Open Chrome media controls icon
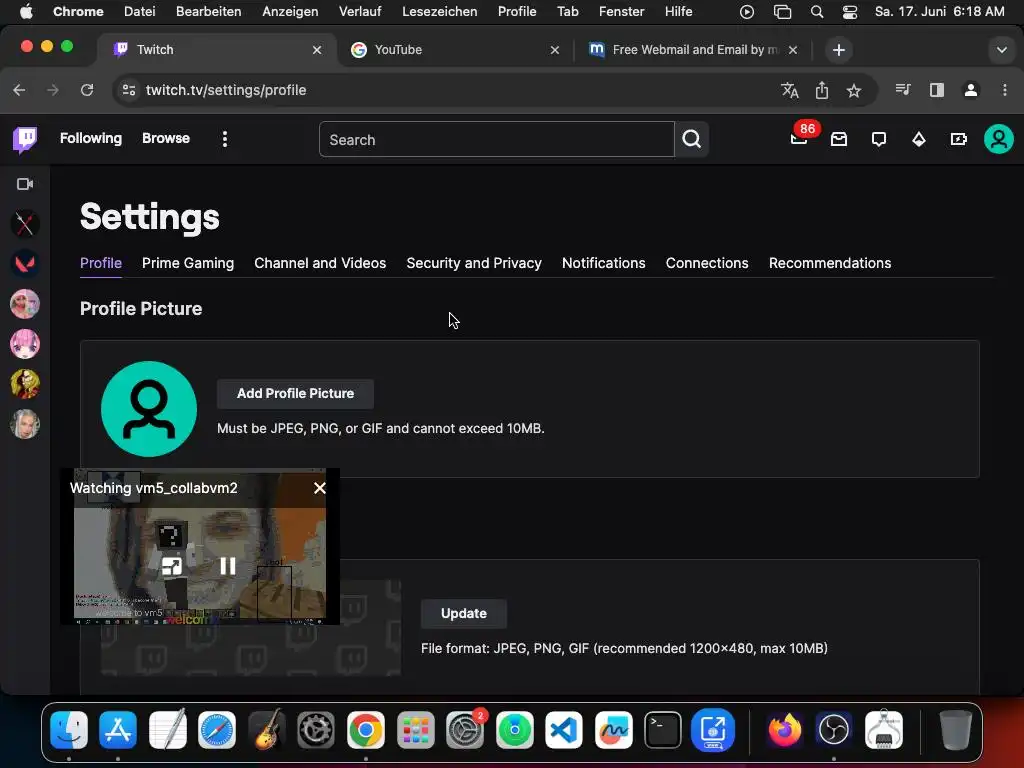Viewport: 1024px width, 768px height. 903,89
